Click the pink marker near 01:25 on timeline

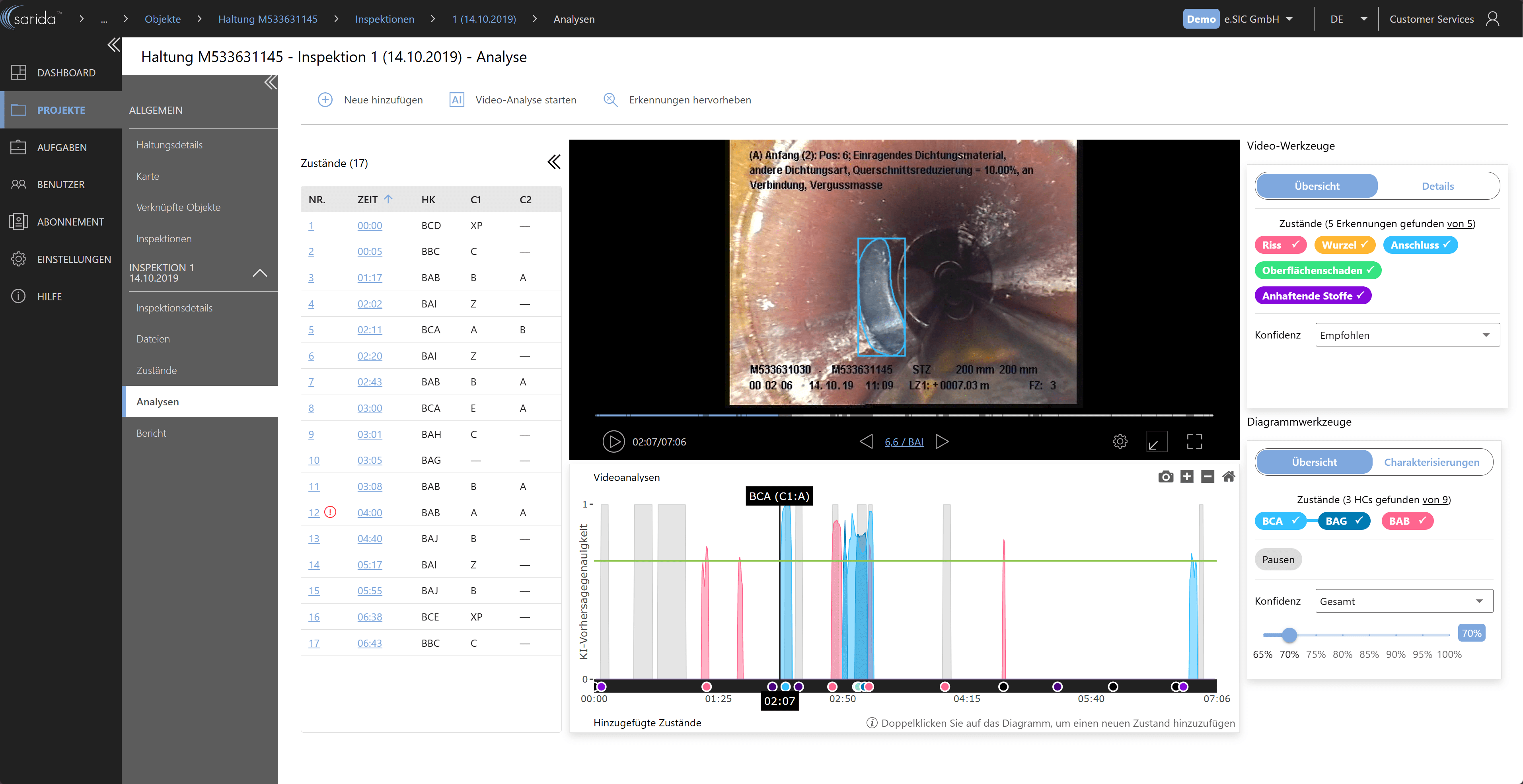(706, 687)
